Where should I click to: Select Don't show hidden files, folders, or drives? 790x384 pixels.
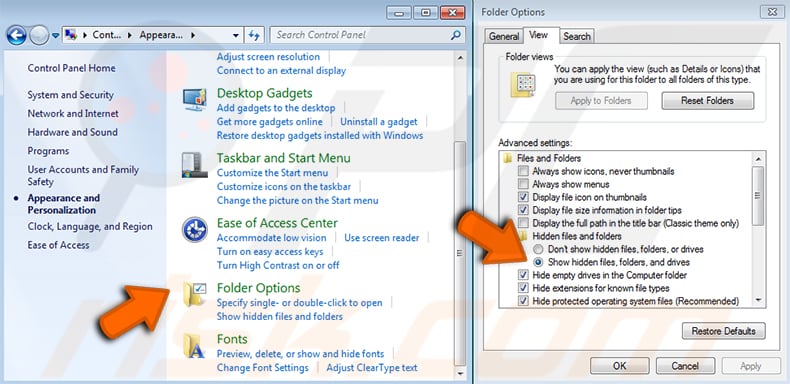(x=539, y=249)
